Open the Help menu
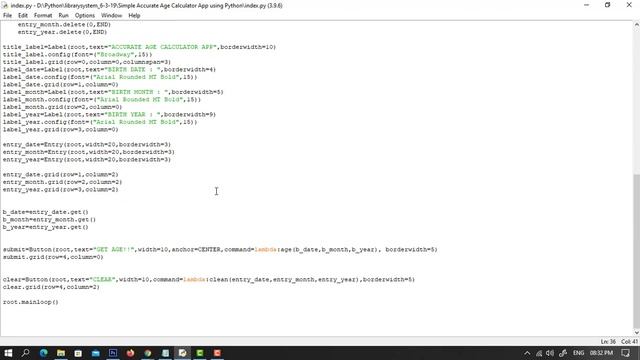Viewport: 640px width, 360px height. pyautogui.click(x=134, y=16)
